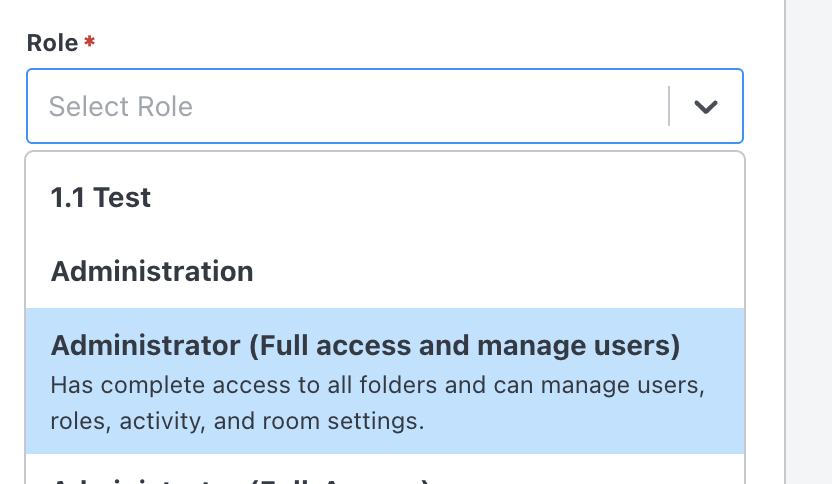Screen dimensions: 832x484
Task: Choose the 1.1 Test role option
Action: pos(385,197)
